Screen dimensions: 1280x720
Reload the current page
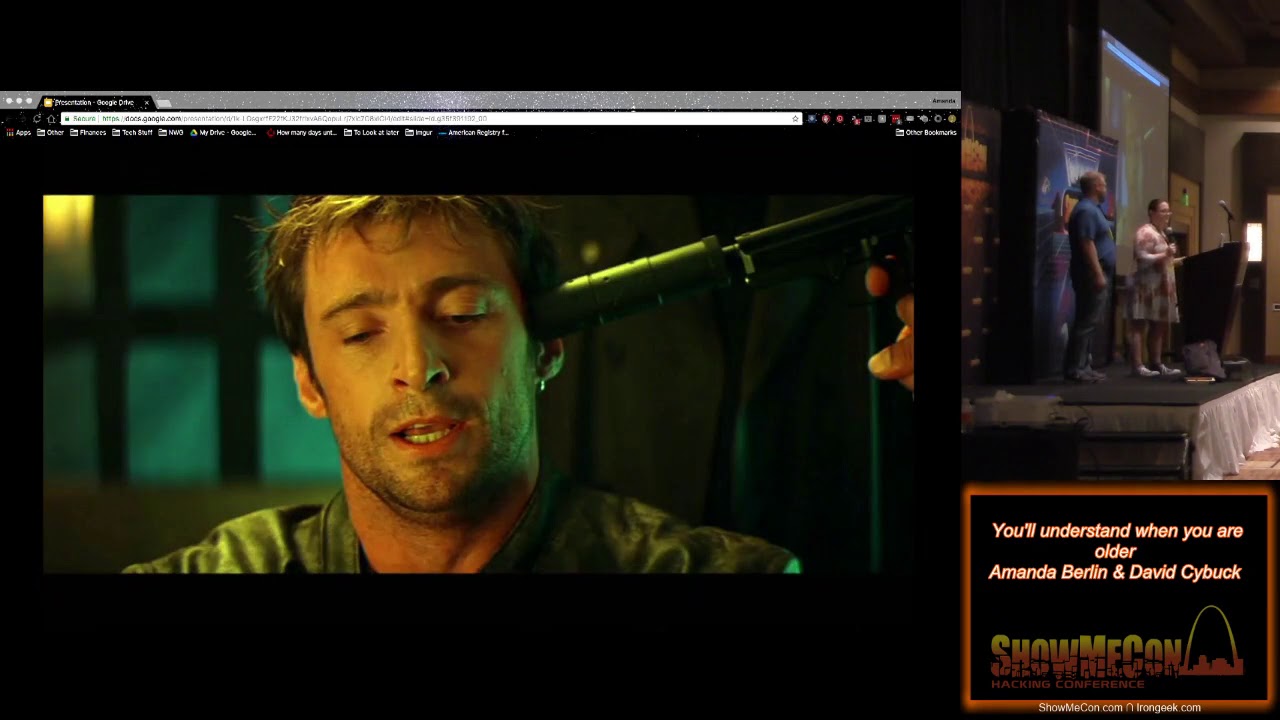pyautogui.click(x=37, y=118)
